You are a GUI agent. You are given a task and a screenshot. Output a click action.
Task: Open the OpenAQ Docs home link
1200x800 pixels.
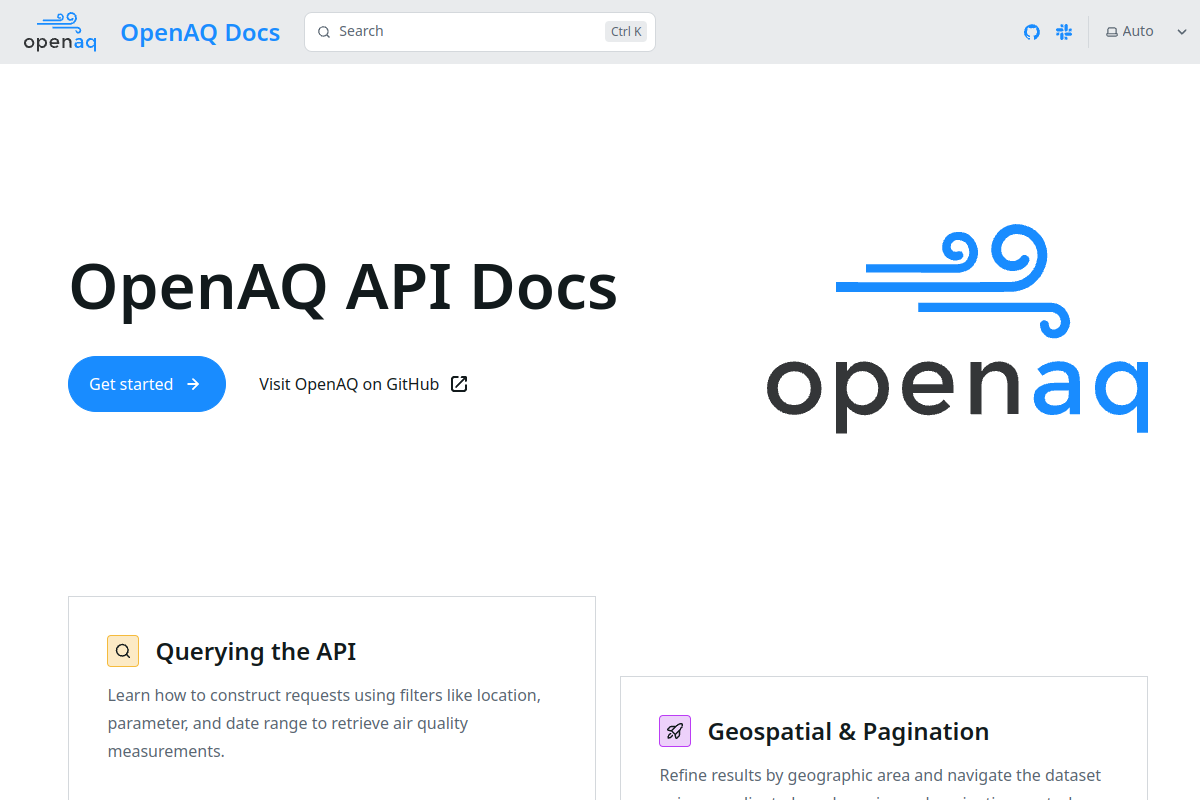200,32
